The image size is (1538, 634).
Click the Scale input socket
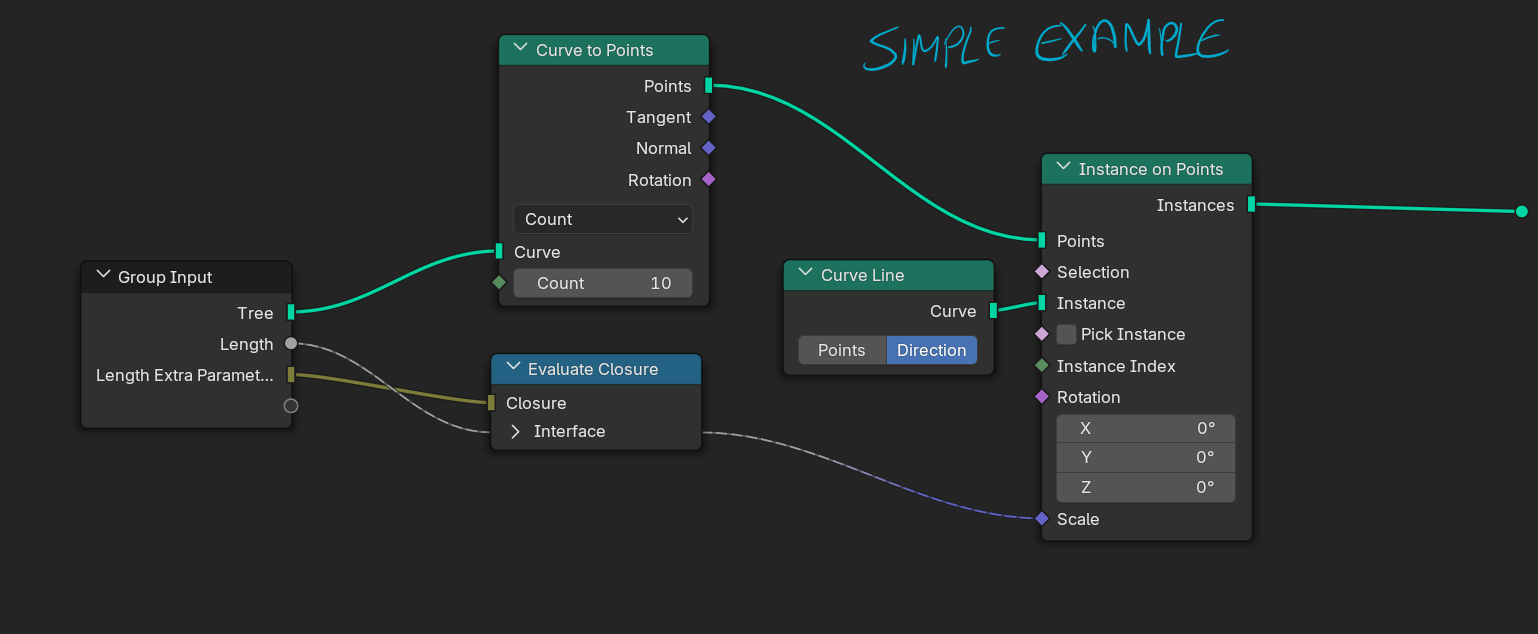pos(1042,519)
